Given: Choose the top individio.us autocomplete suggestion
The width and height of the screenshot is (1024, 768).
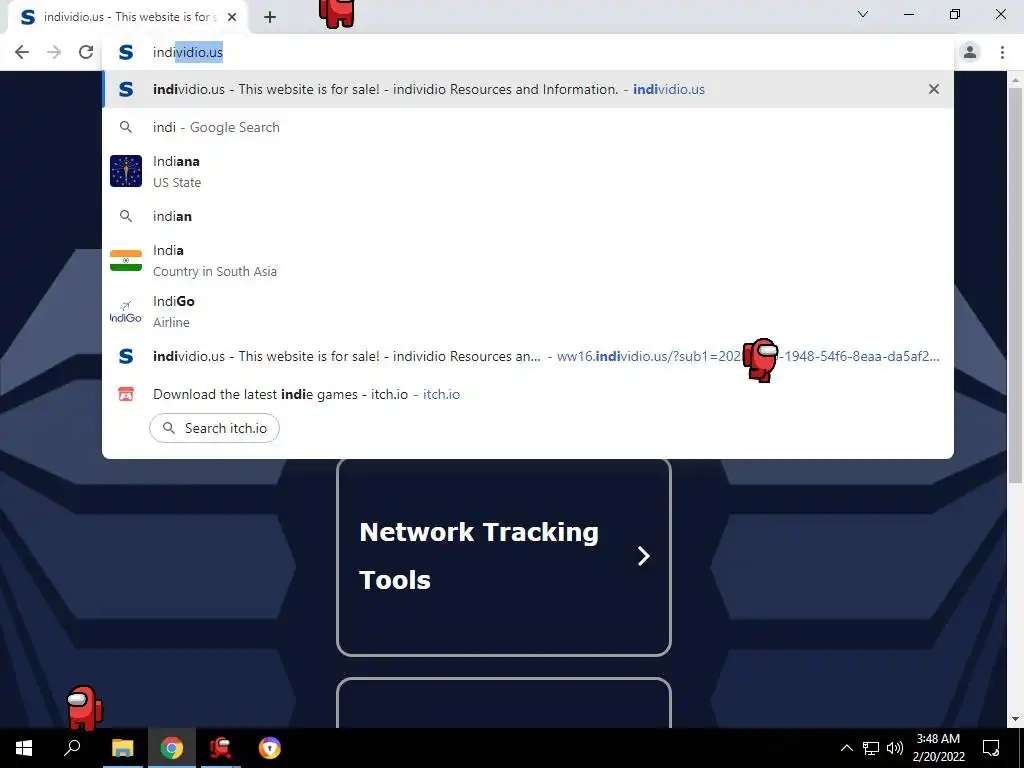Looking at the screenshot, I should [528, 89].
